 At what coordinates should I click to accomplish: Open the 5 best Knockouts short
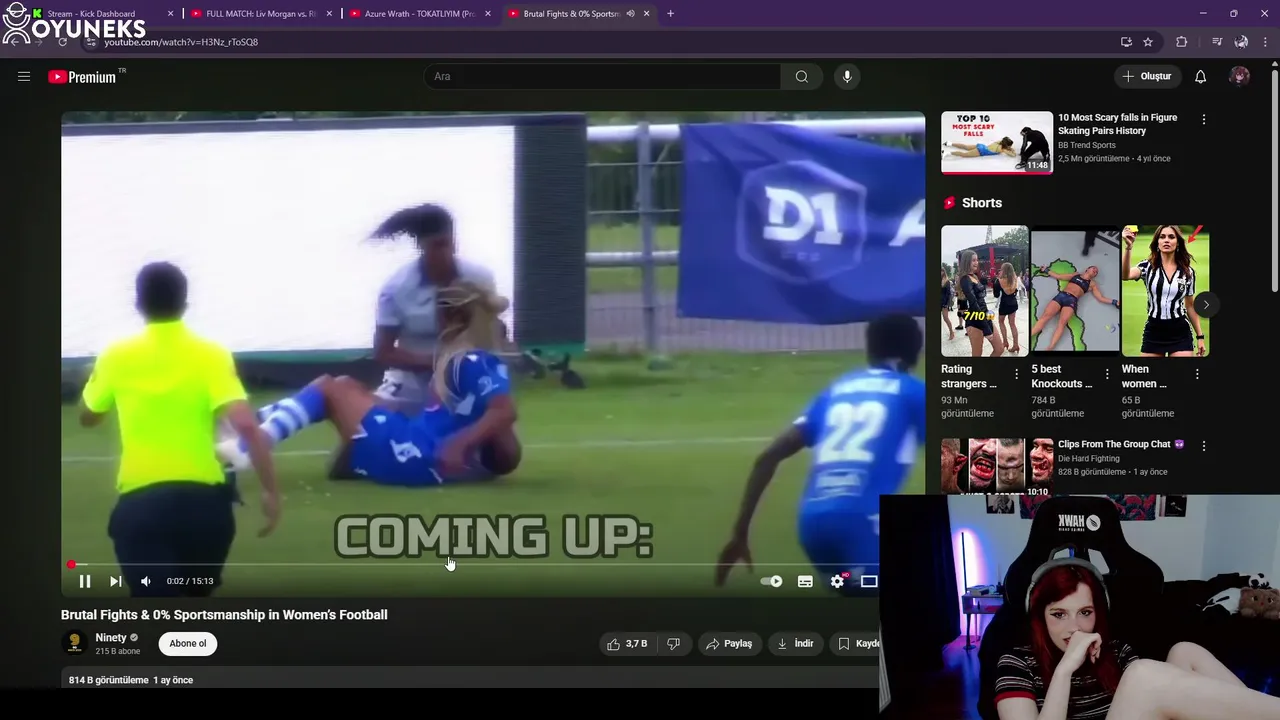point(1075,291)
